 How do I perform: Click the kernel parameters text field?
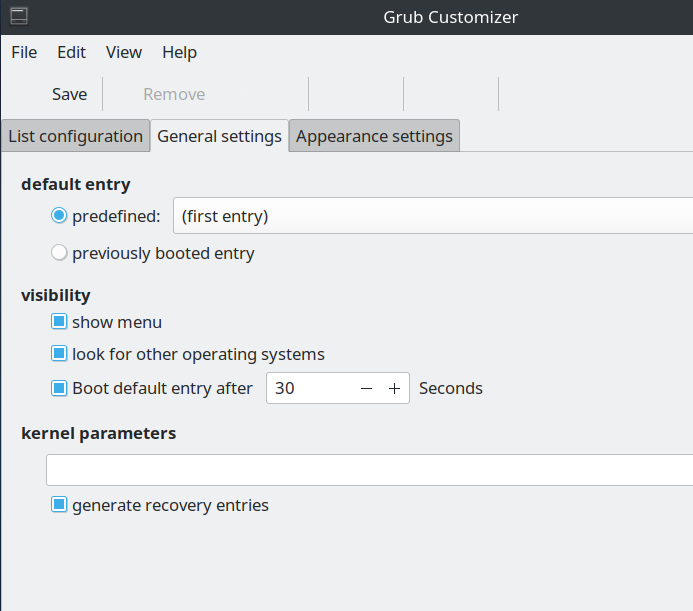pyautogui.click(x=369, y=470)
